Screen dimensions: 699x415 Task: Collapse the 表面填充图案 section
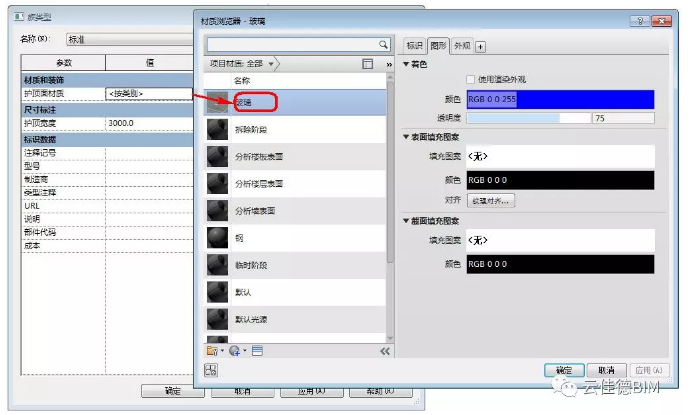pyautogui.click(x=406, y=137)
